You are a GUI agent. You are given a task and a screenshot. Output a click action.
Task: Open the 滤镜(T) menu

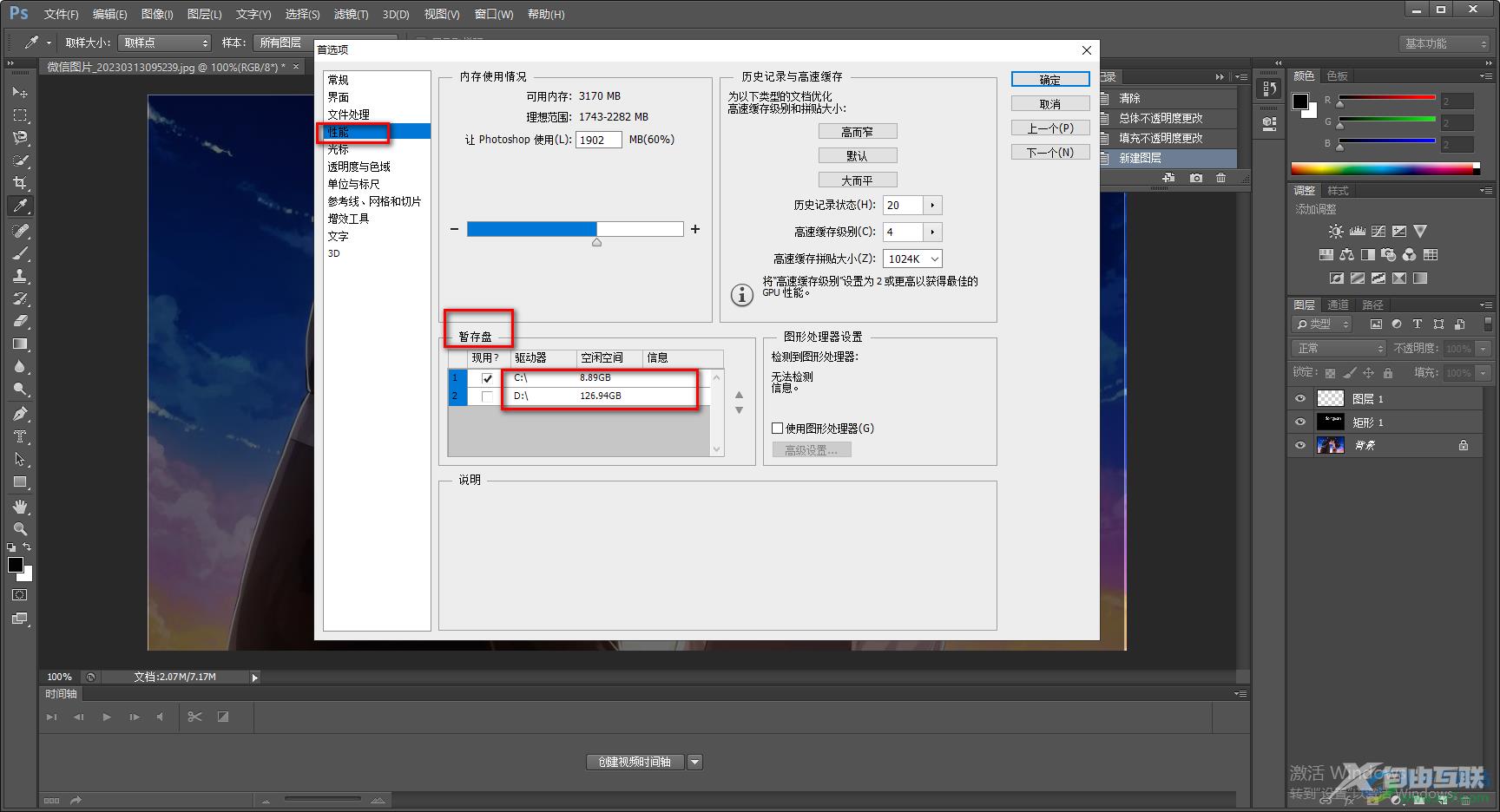click(x=351, y=14)
